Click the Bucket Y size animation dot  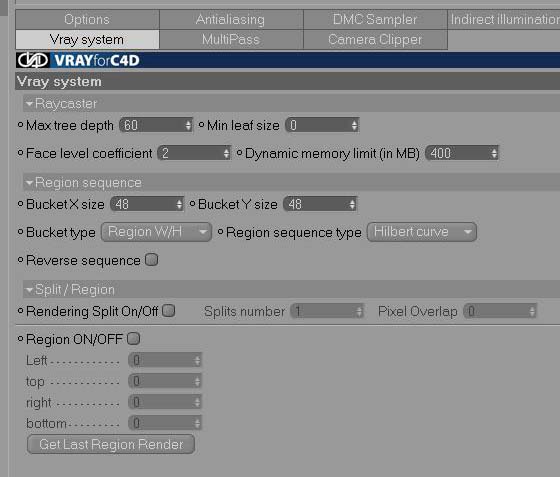pos(192,204)
